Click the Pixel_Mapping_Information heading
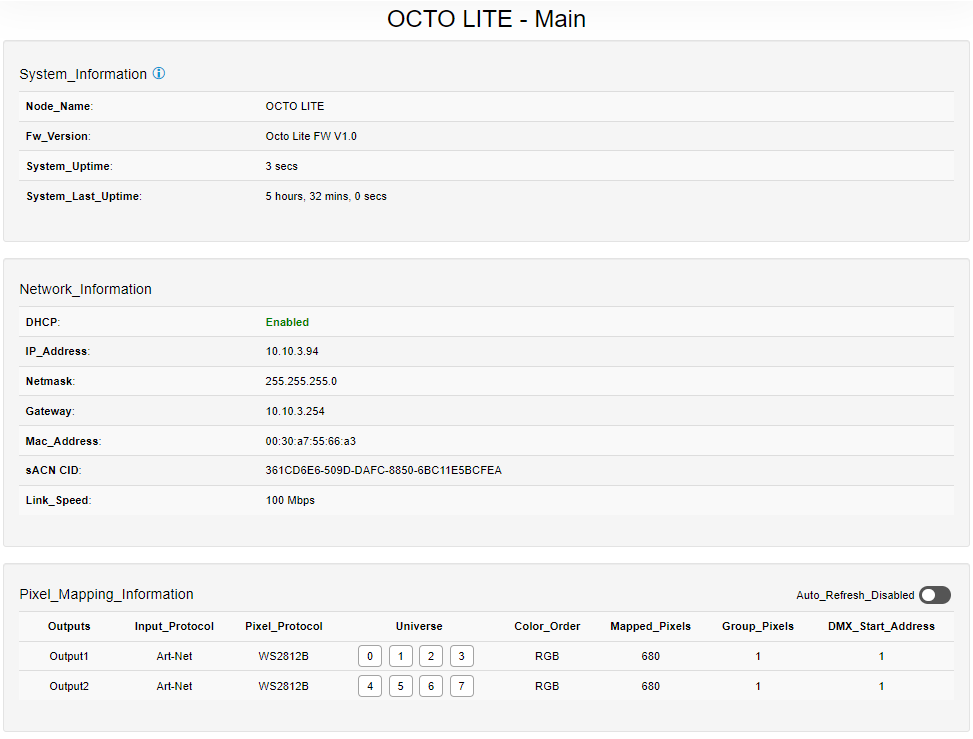 coord(107,594)
